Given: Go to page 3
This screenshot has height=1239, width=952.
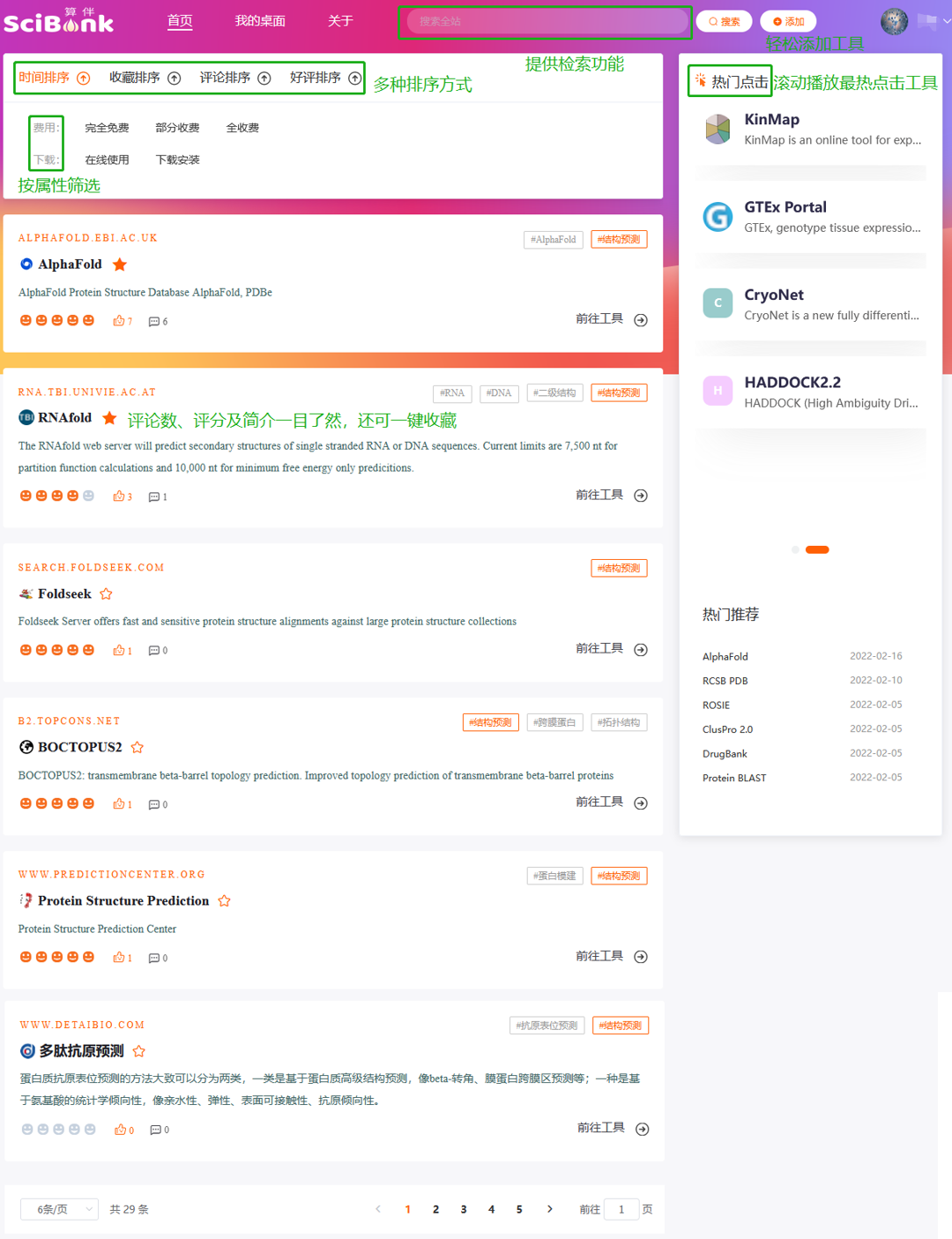Looking at the screenshot, I should (464, 1209).
